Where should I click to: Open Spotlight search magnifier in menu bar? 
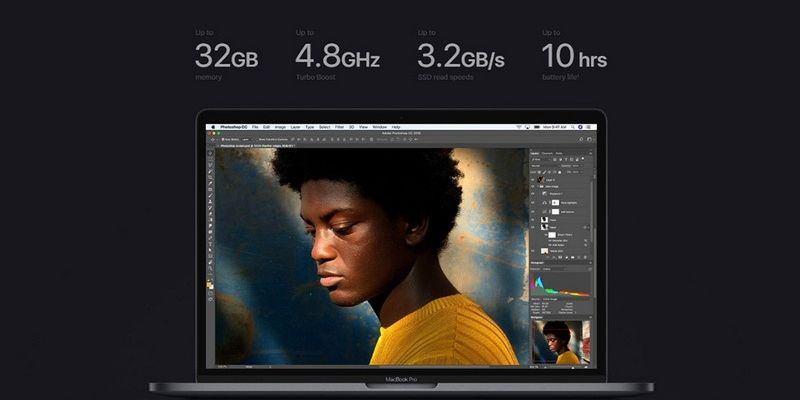click(x=573, y=127)
